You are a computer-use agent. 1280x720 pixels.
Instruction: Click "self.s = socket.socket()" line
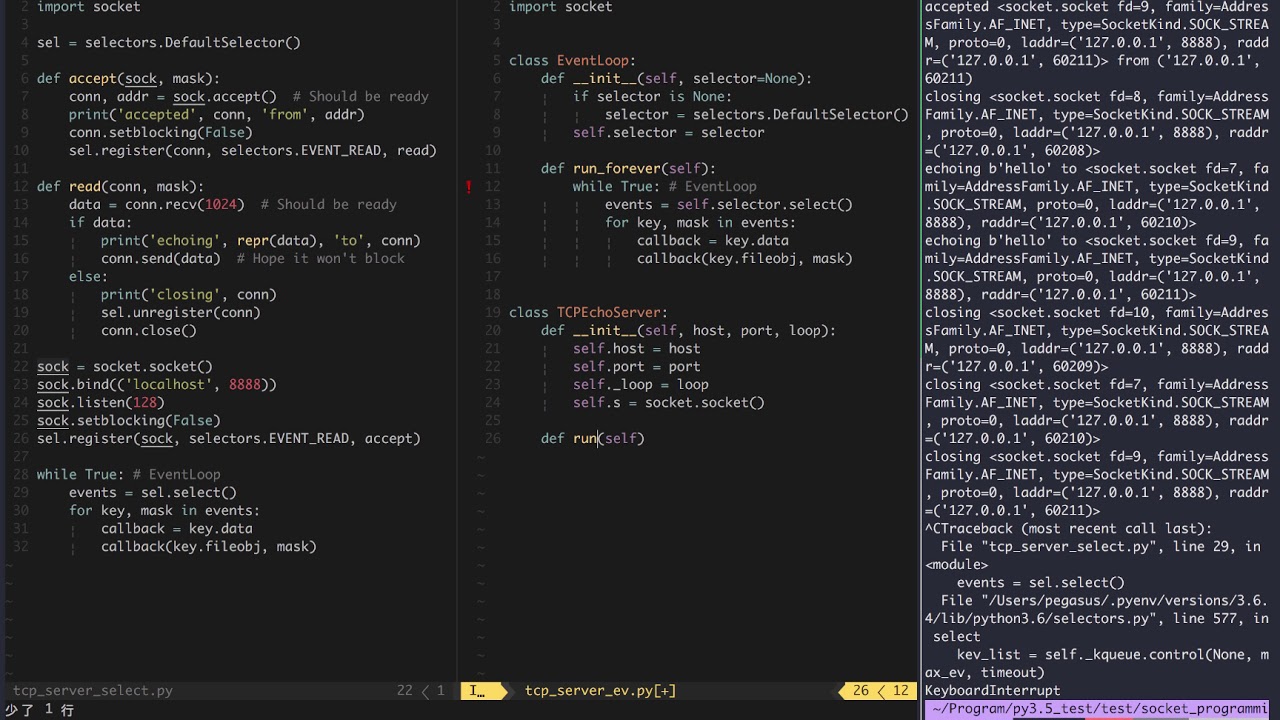coord(669,403)
